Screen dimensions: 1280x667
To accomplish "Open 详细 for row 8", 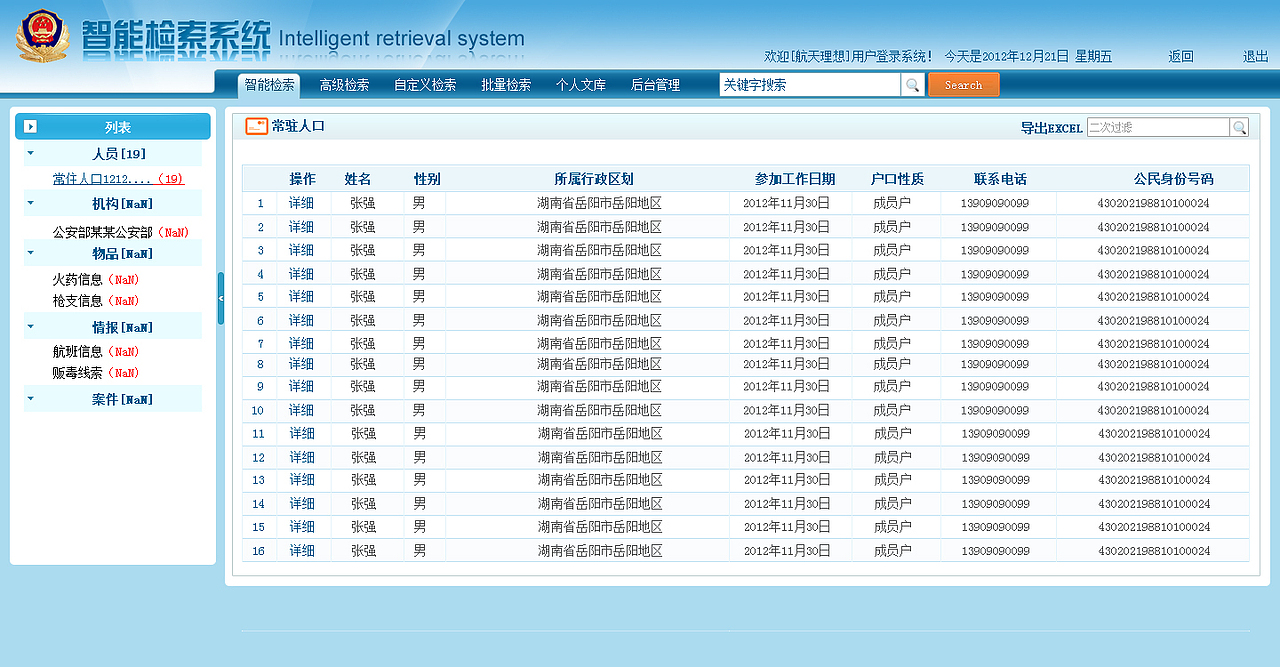I will 301,364.
